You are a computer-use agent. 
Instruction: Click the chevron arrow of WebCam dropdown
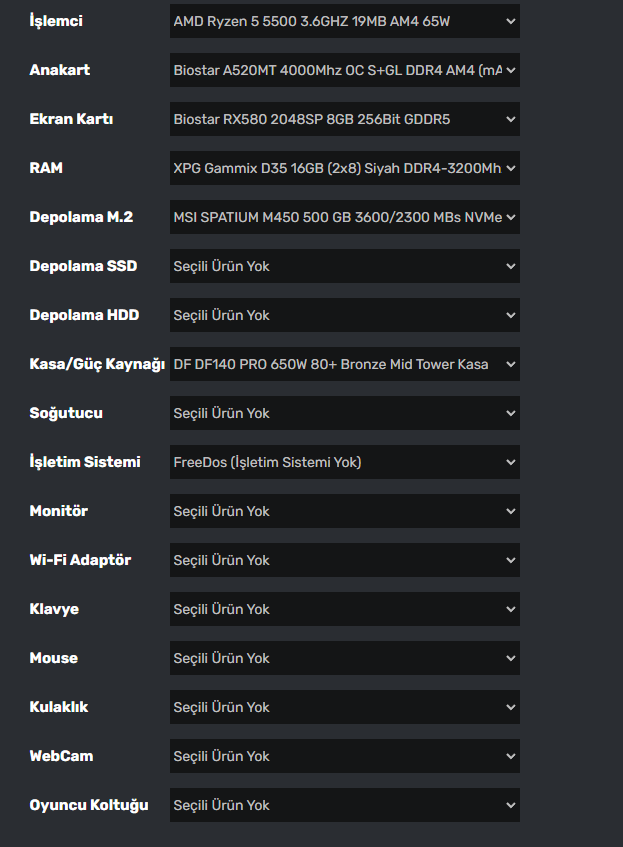click(511, 756)
